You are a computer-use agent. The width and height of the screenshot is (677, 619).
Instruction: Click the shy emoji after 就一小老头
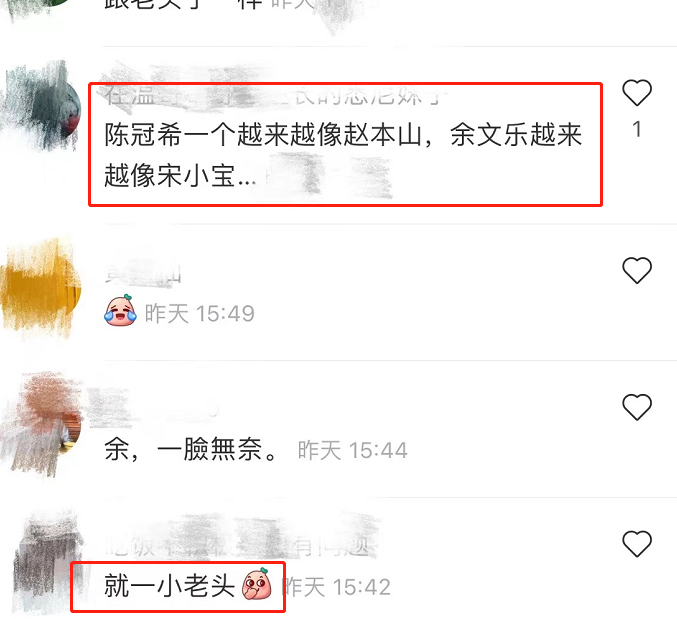[256, 584]
